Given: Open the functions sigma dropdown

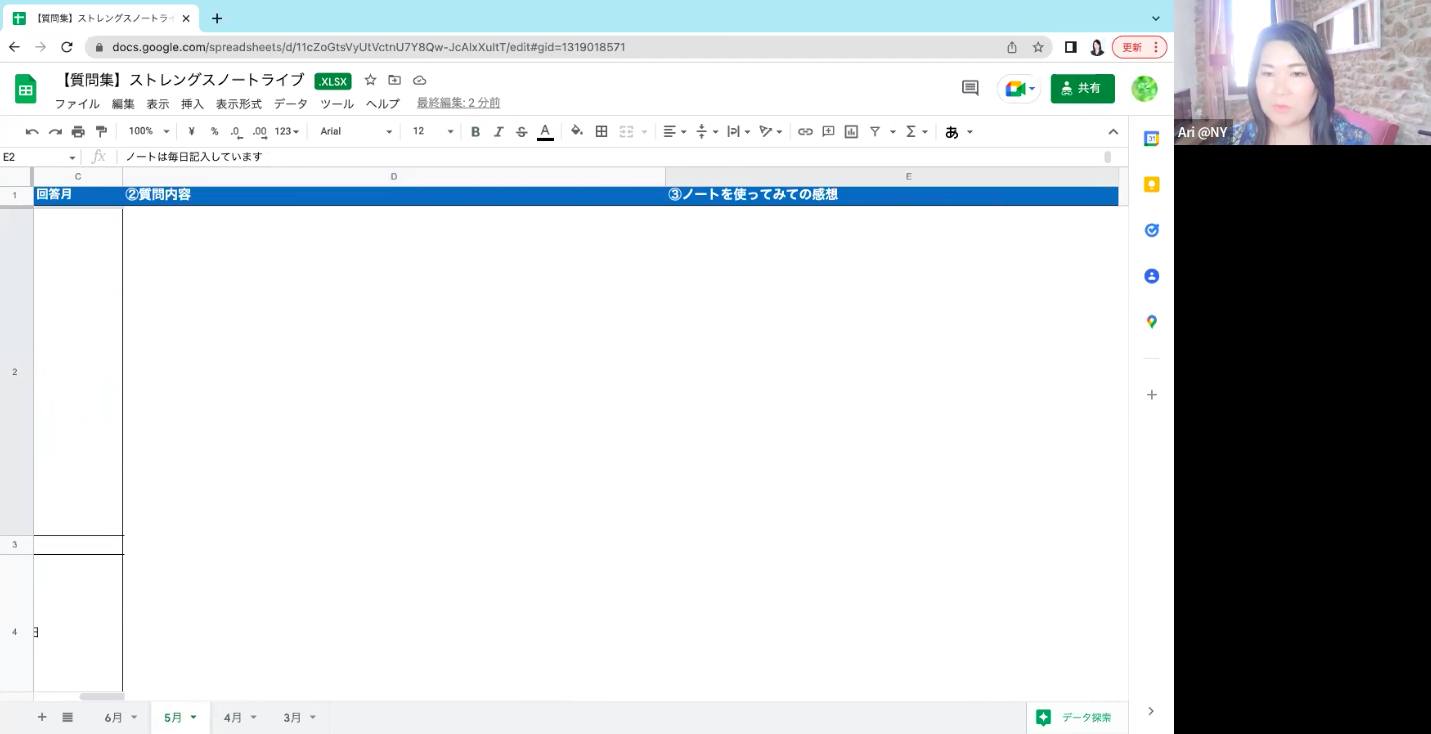Looking at the screenshot, I should [x=917, y=131].
